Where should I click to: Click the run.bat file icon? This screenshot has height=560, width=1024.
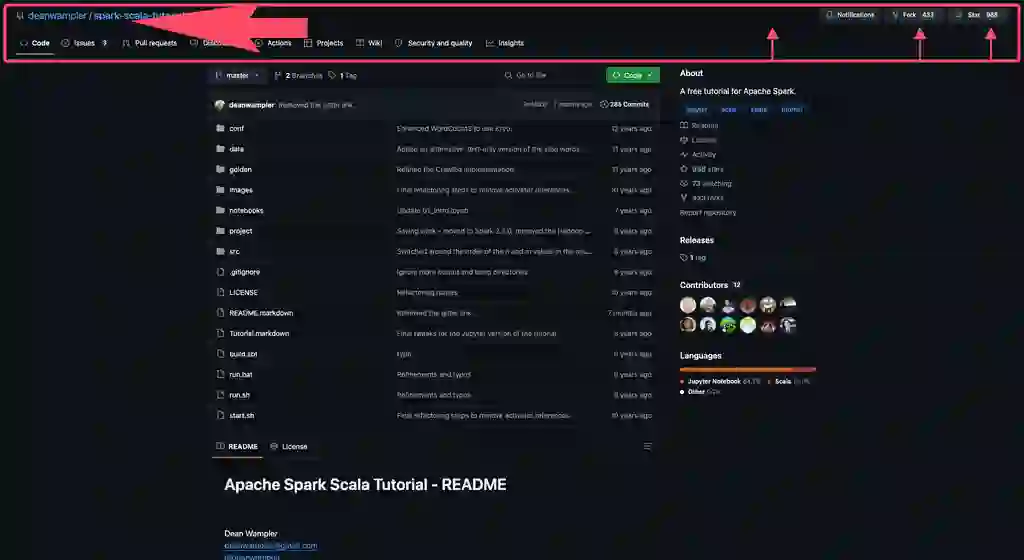pos(220,374)
